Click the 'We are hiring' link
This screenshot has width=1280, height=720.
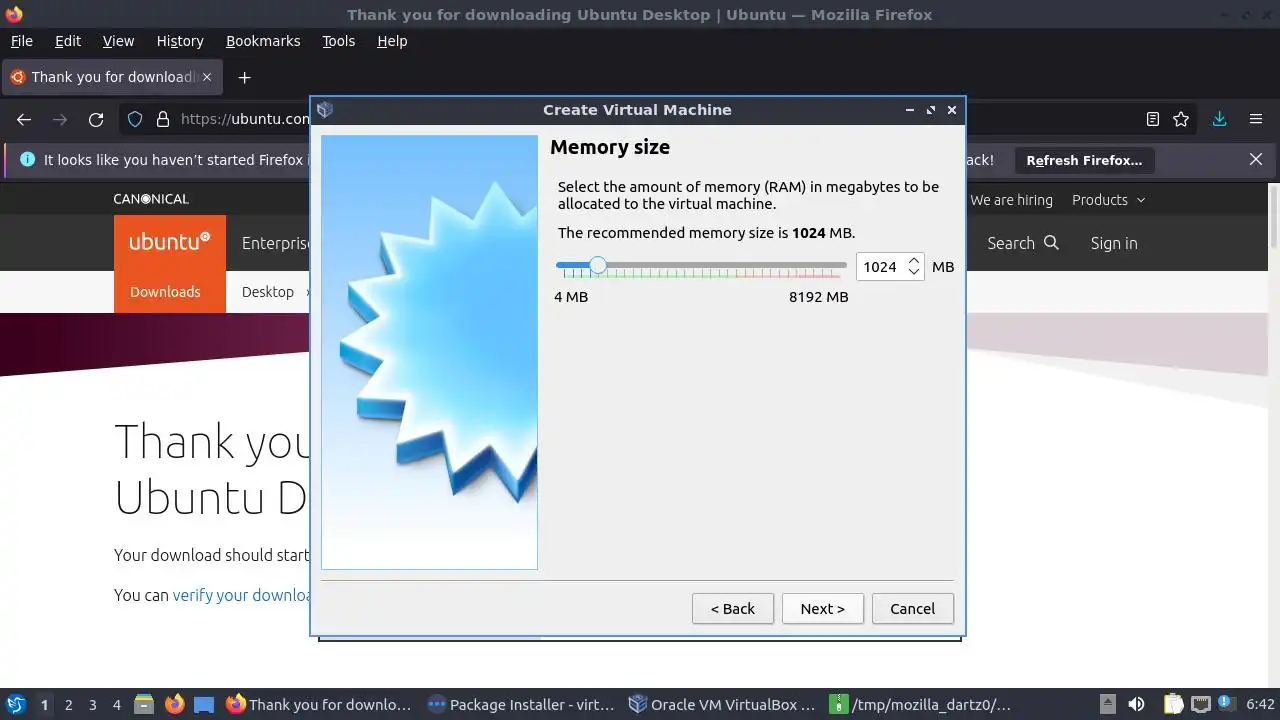tap(1011, 200)
